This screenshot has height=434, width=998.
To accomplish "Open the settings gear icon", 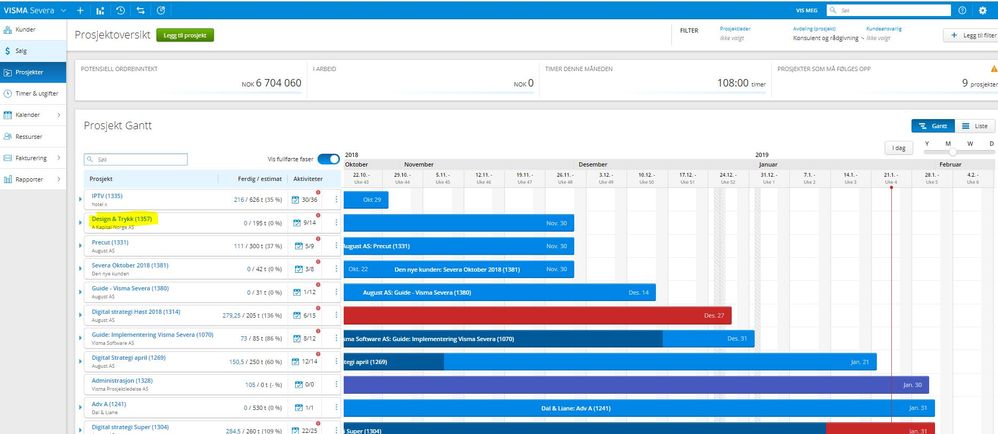I will click(982, 10).
